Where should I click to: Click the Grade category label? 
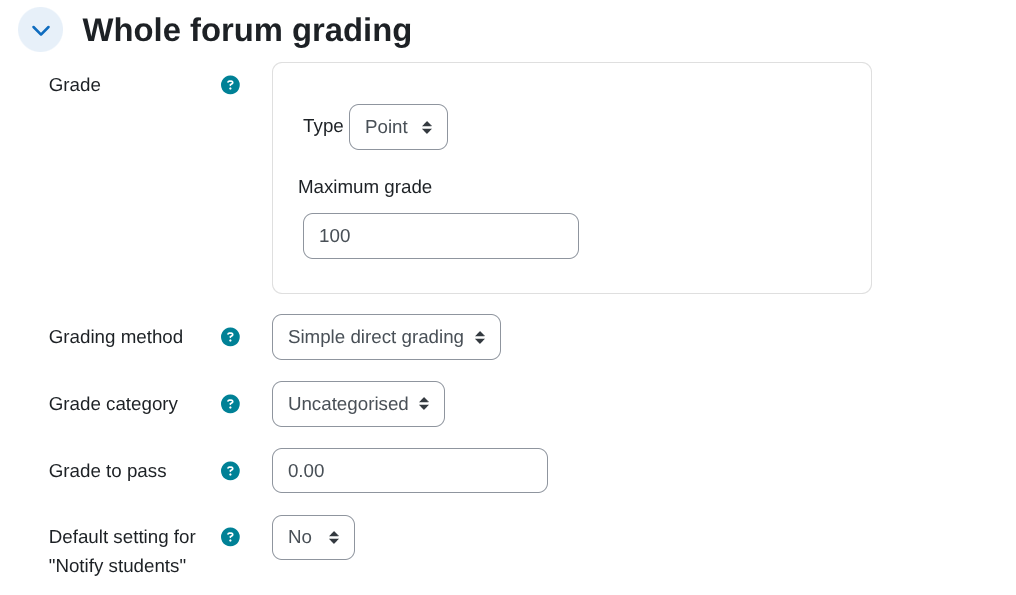(113, 404)
